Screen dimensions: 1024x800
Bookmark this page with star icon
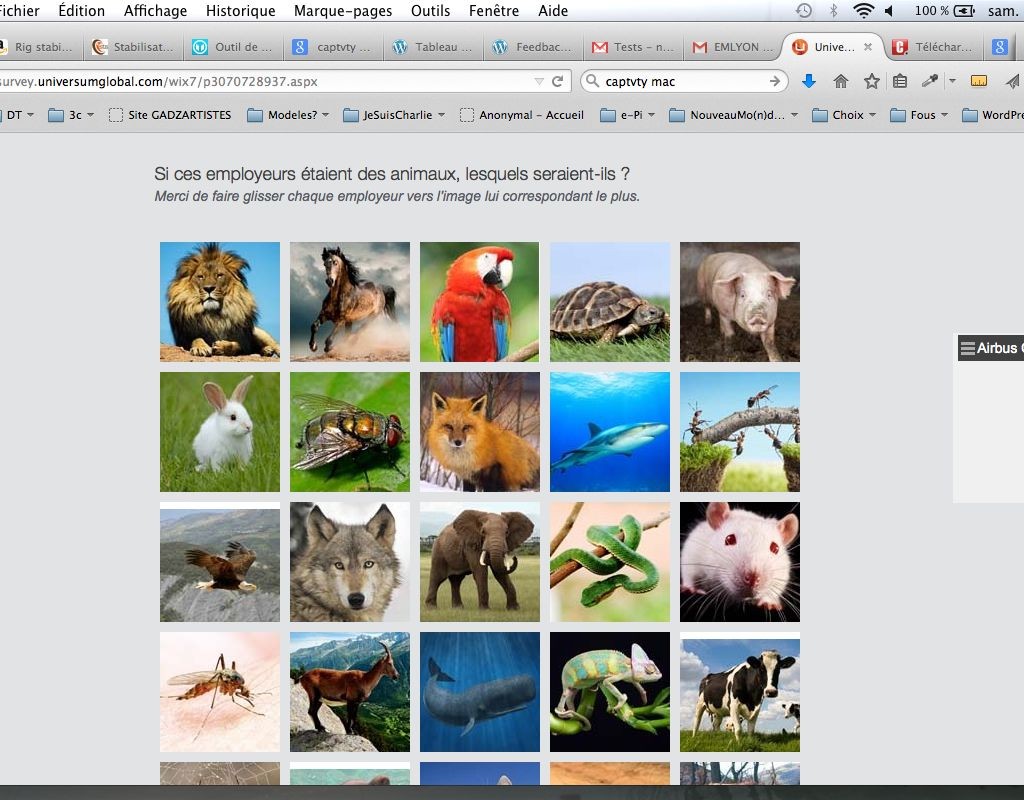pyautogui.click(x=871, y=81)
